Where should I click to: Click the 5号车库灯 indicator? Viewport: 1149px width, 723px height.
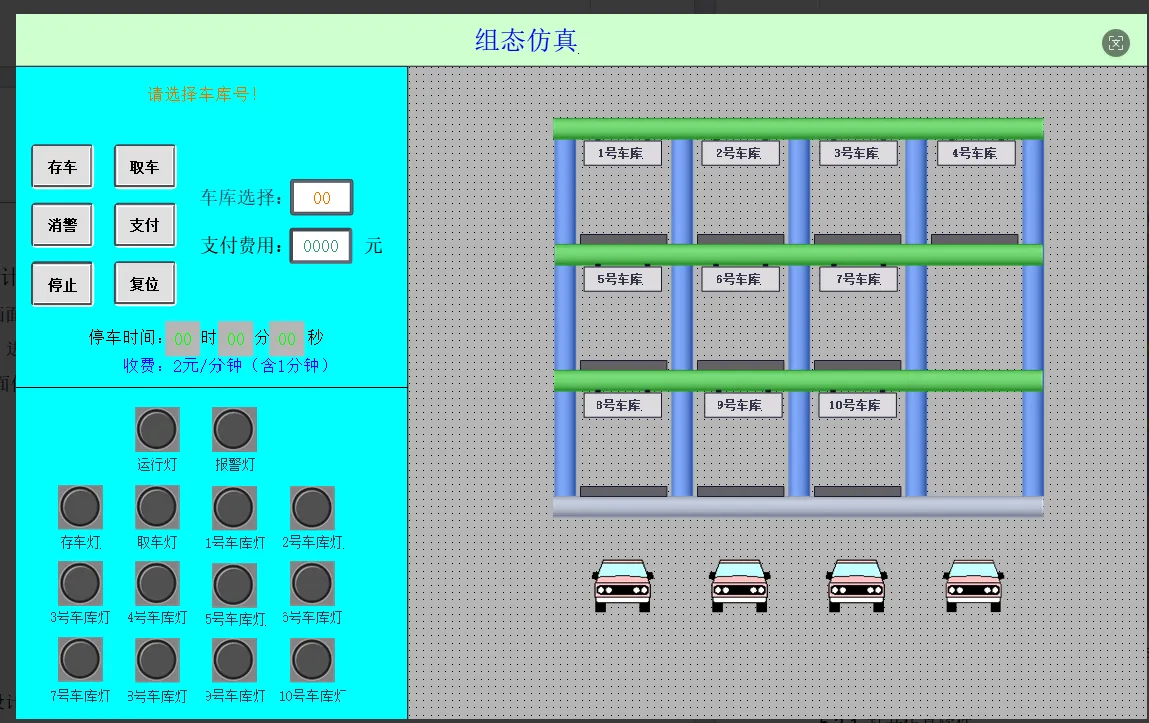coord(234,585)
